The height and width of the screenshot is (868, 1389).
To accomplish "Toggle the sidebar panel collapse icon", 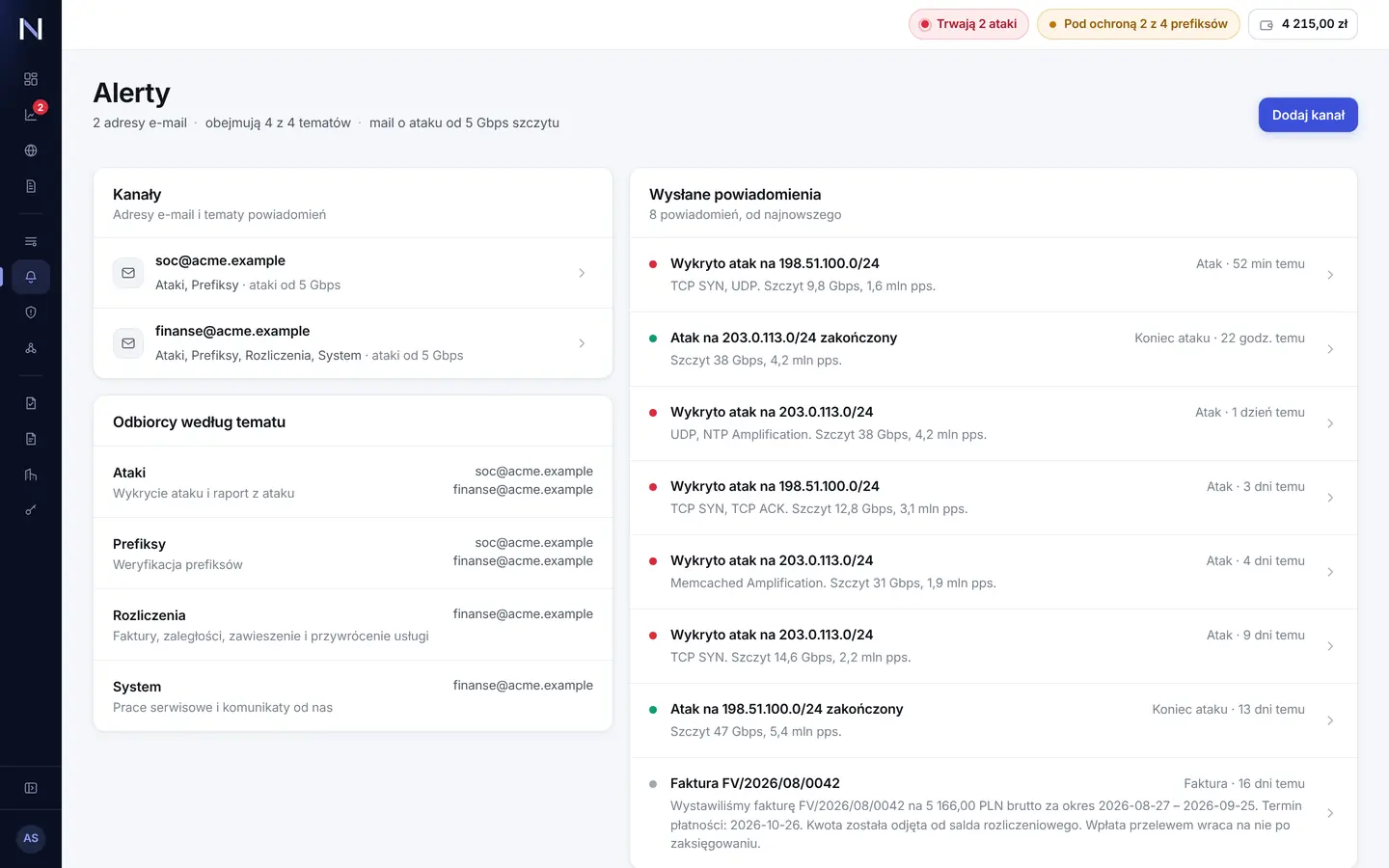I will 31,788.
